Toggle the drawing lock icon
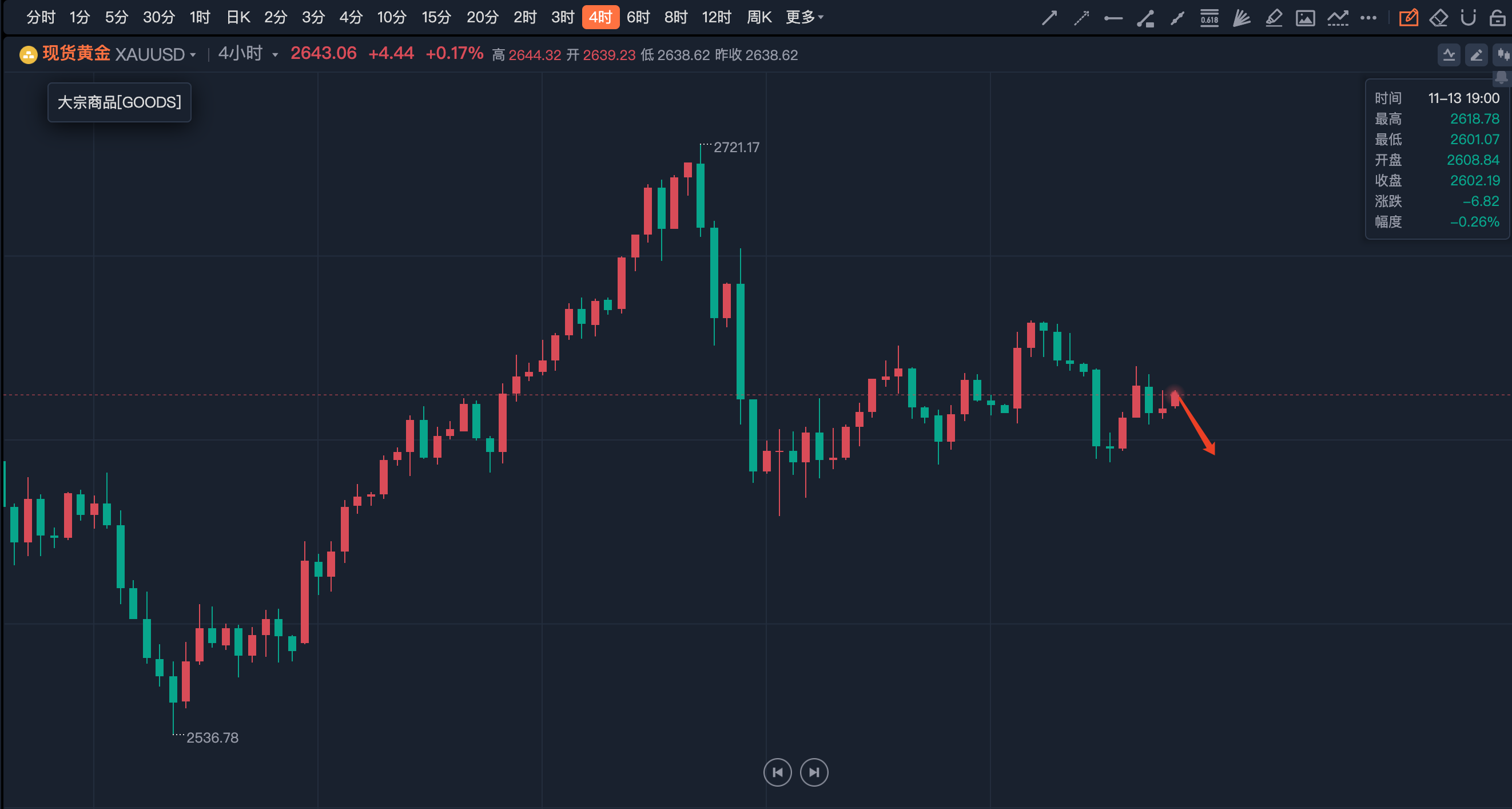 (1497, 18)
